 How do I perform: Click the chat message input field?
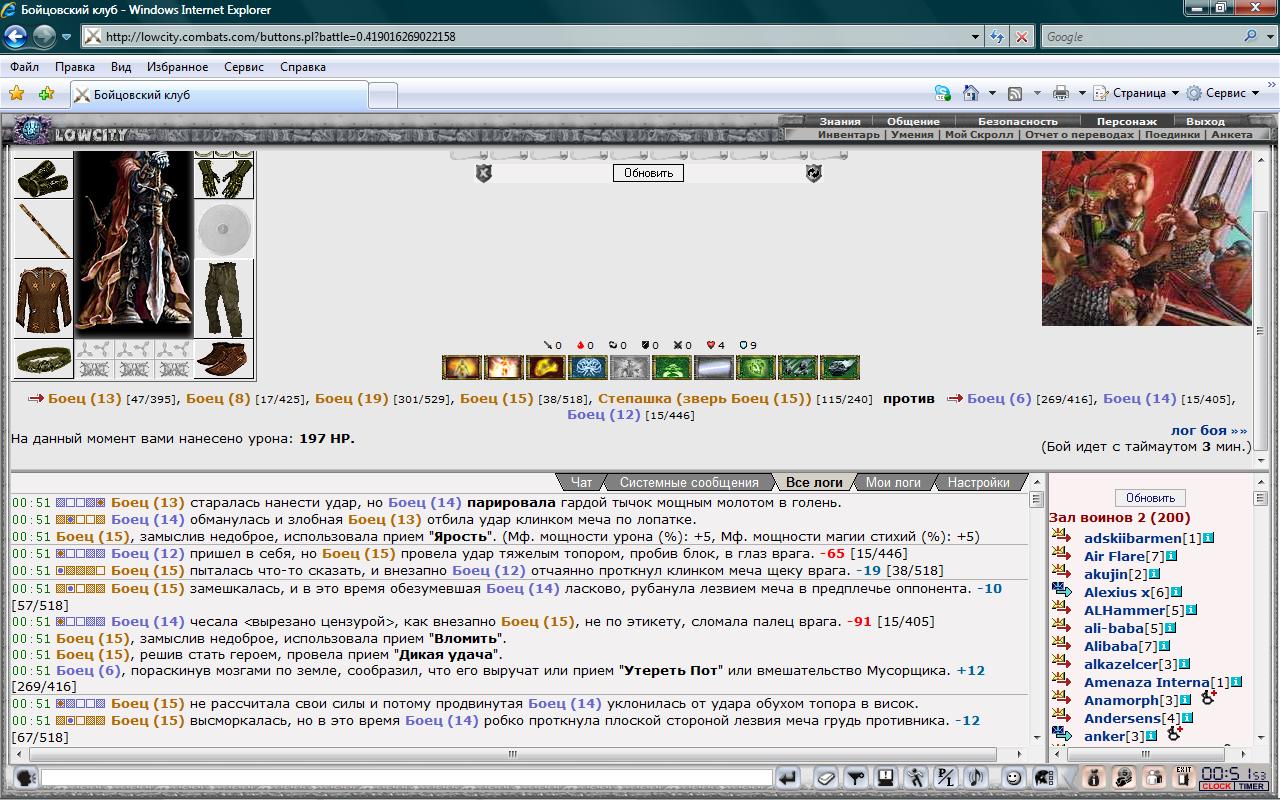[405, 777]
